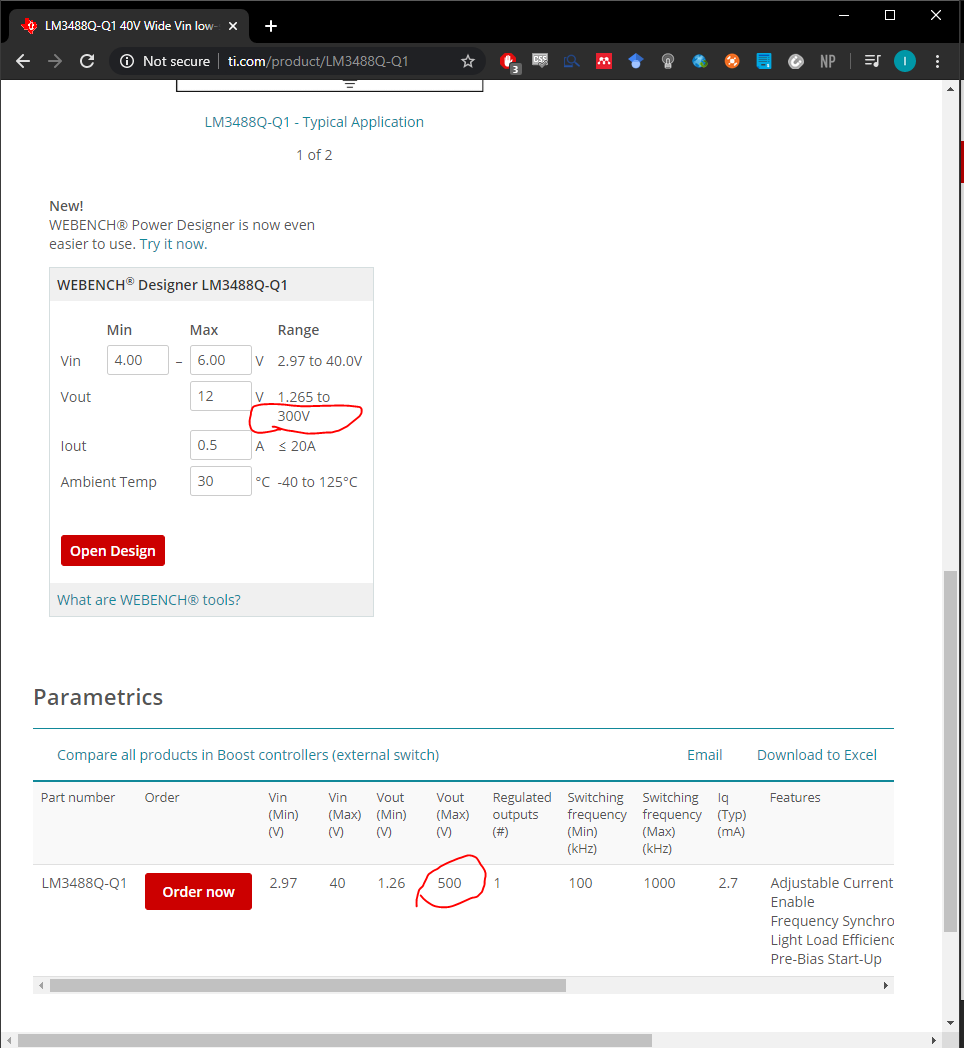Click the parametrics table horizontal scrollbar thumb

click(308, 986)
